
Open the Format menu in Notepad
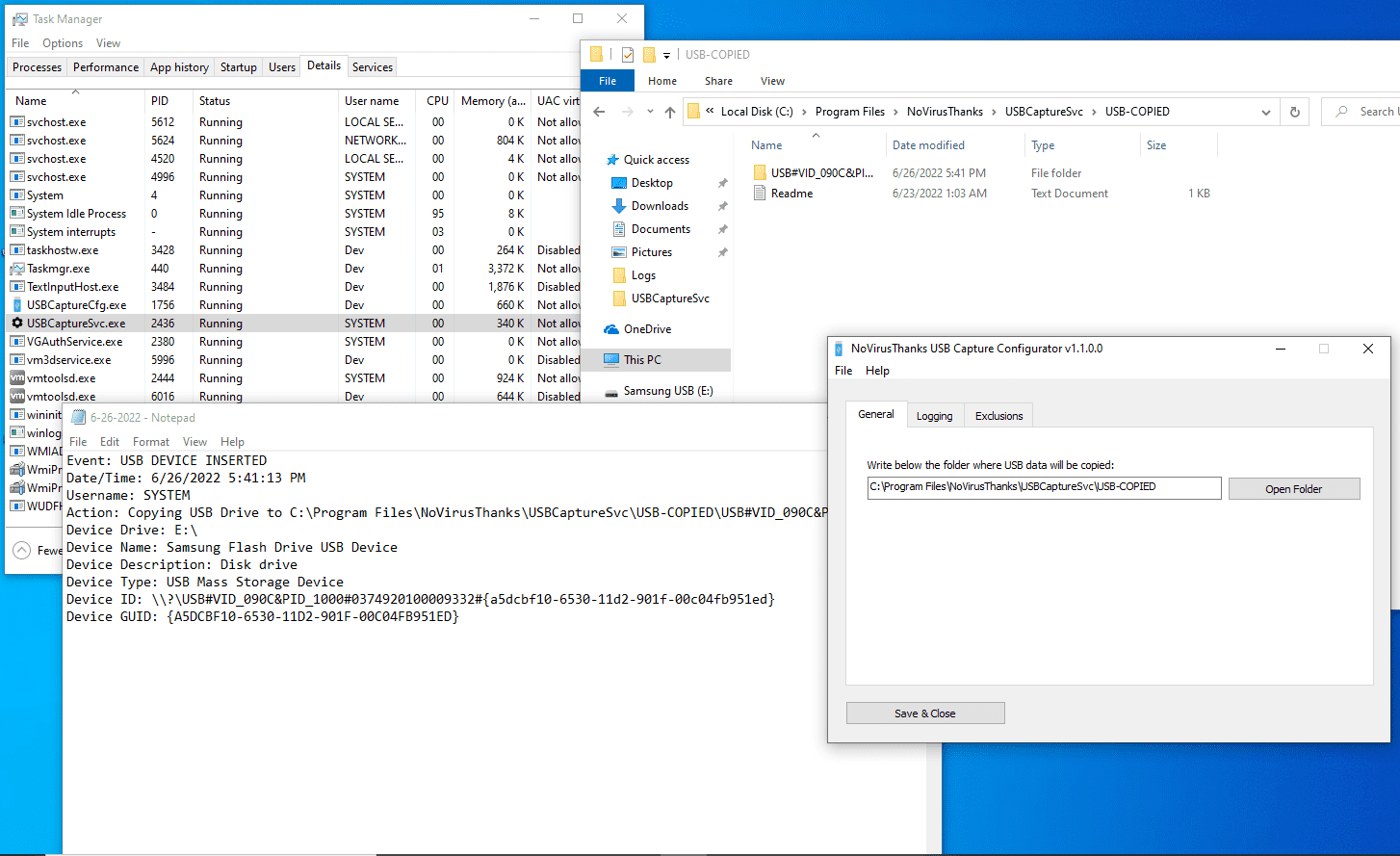[151, 442]
